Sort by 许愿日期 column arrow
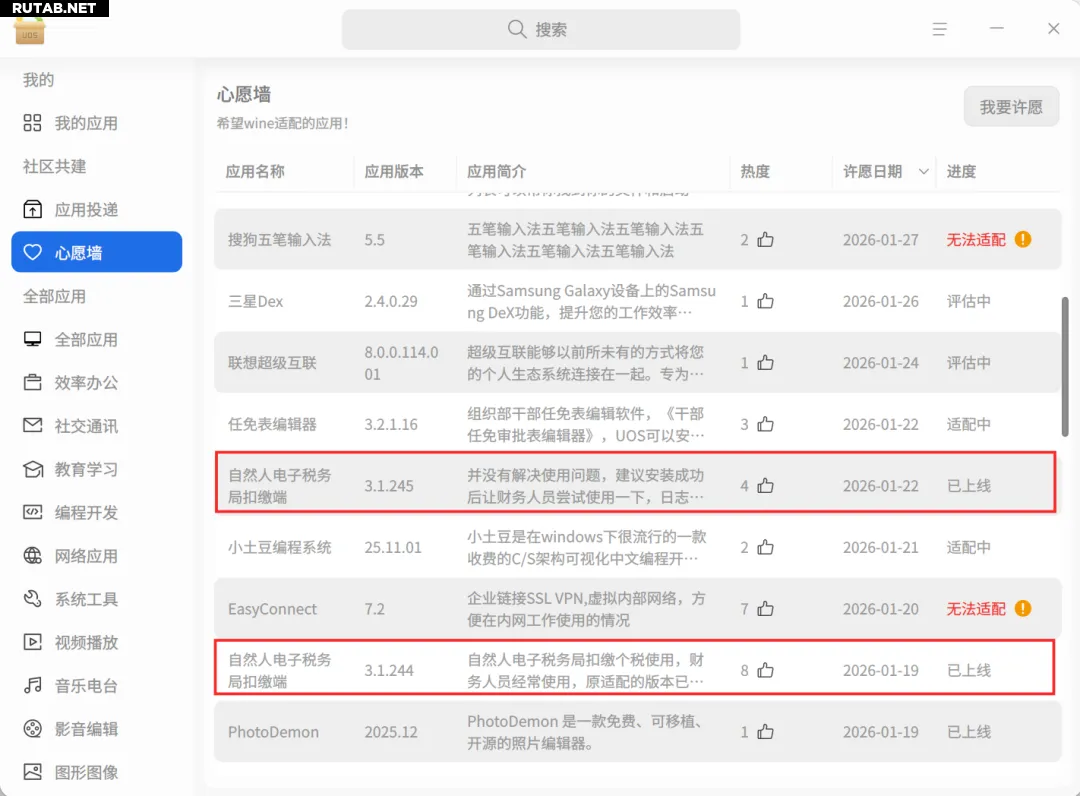The width and height of the screenshot is (1080, 796). [x=923, y=172]
